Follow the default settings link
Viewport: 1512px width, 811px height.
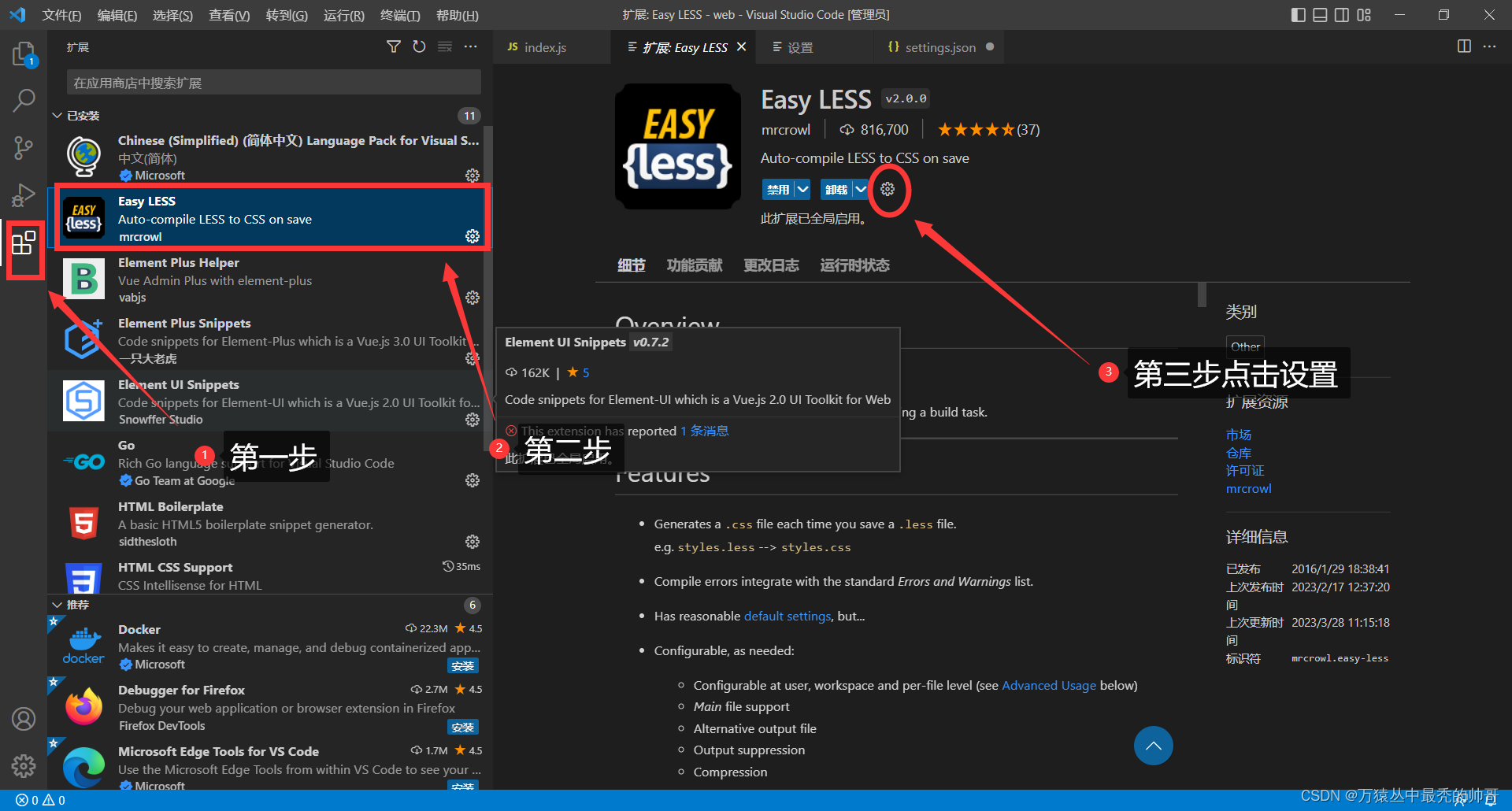point(787,616)
